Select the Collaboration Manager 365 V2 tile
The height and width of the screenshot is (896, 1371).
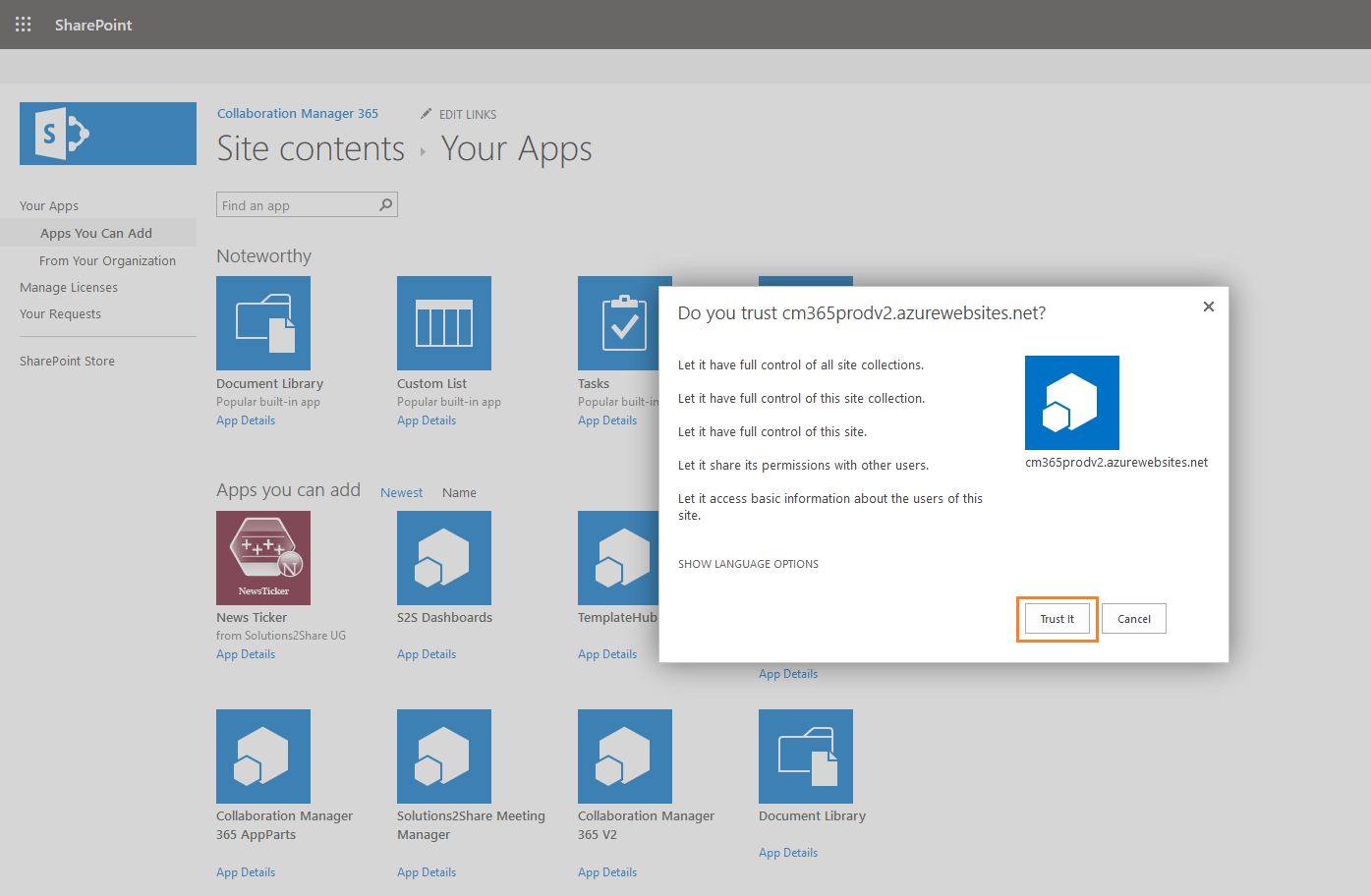tap(625, 756)
